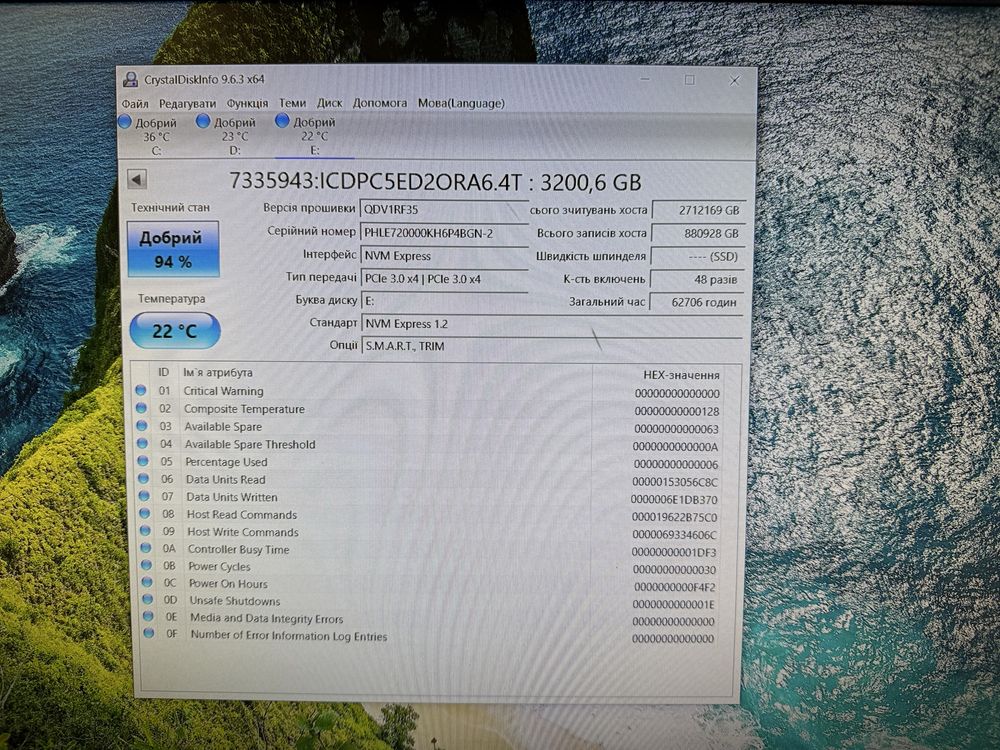
Task: Click the HEX-значення column header
Action: point(681,375)
